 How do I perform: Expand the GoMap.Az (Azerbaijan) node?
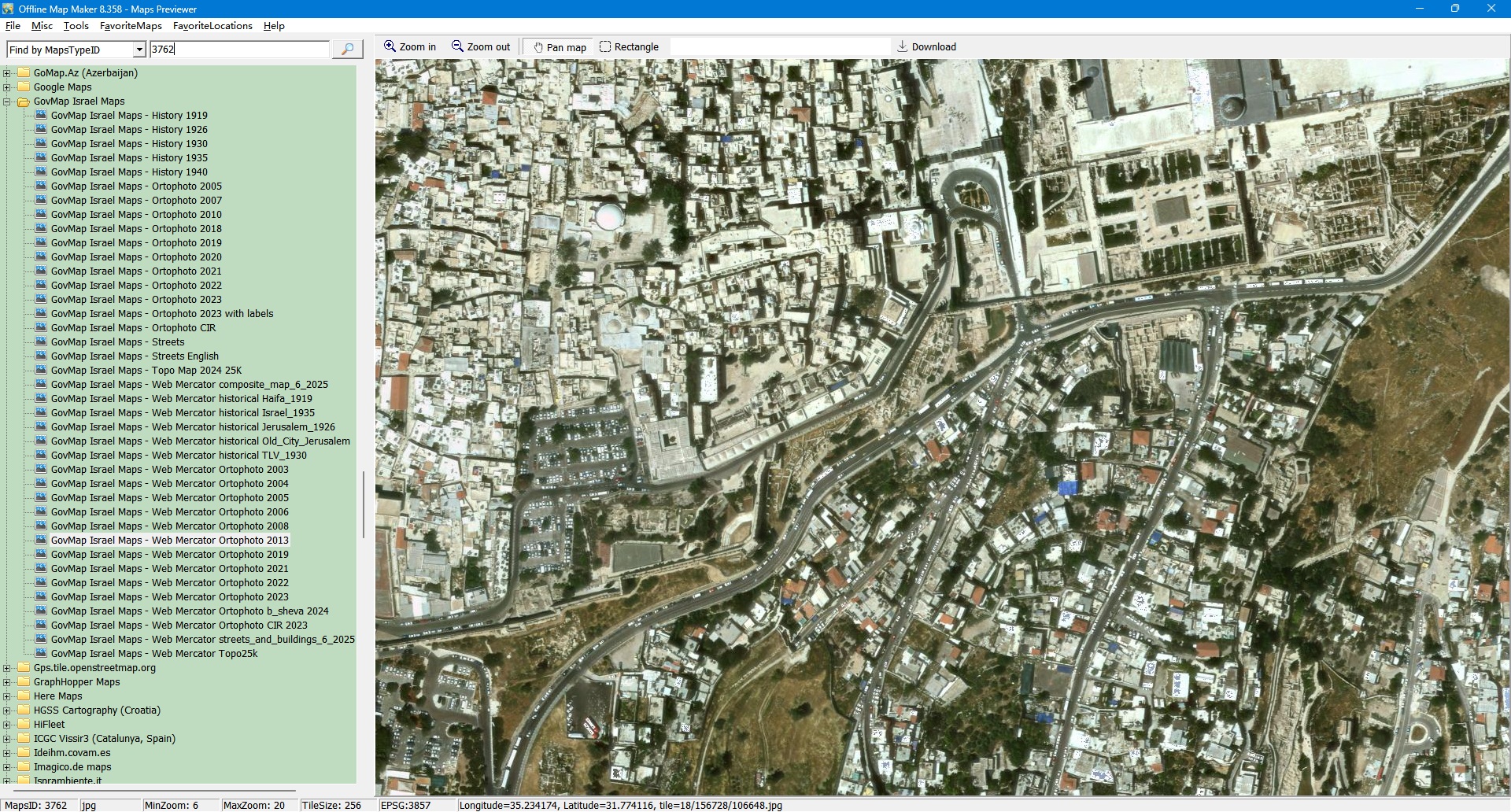click(7, 73)
